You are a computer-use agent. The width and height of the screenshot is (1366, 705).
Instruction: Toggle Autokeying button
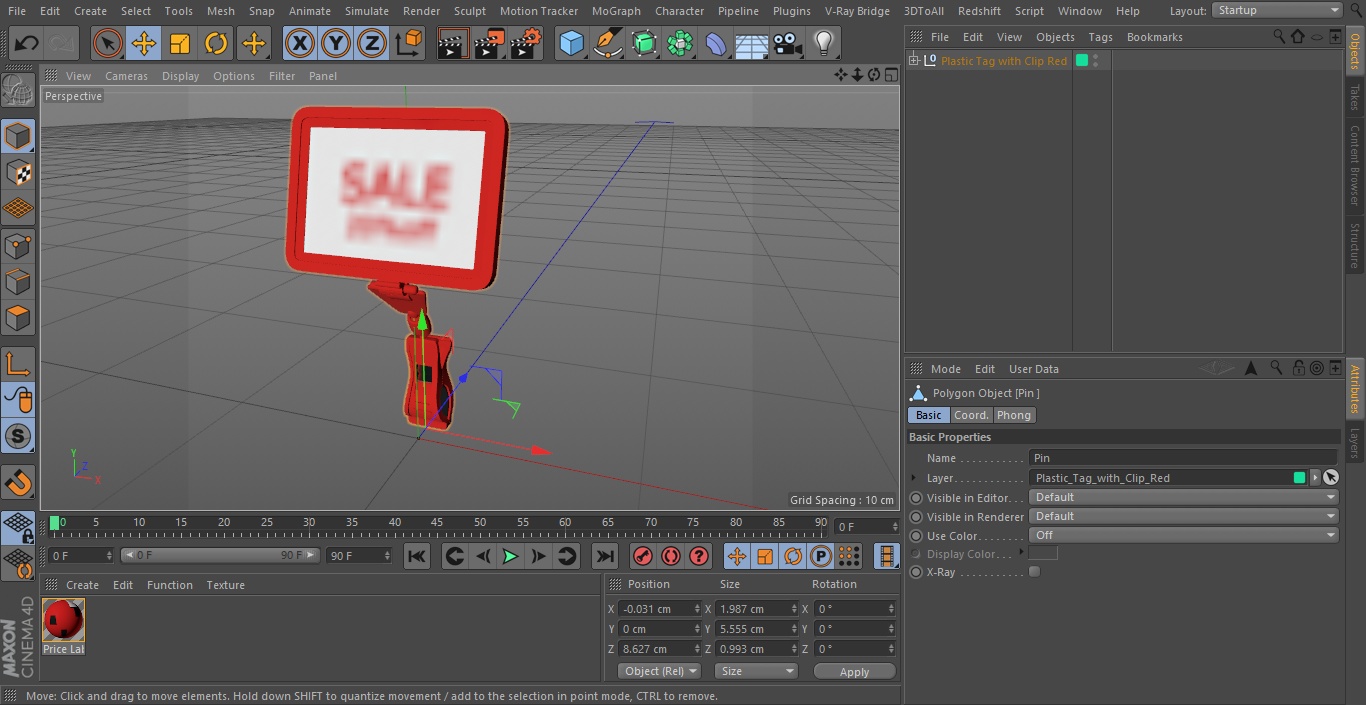(671, 556)
